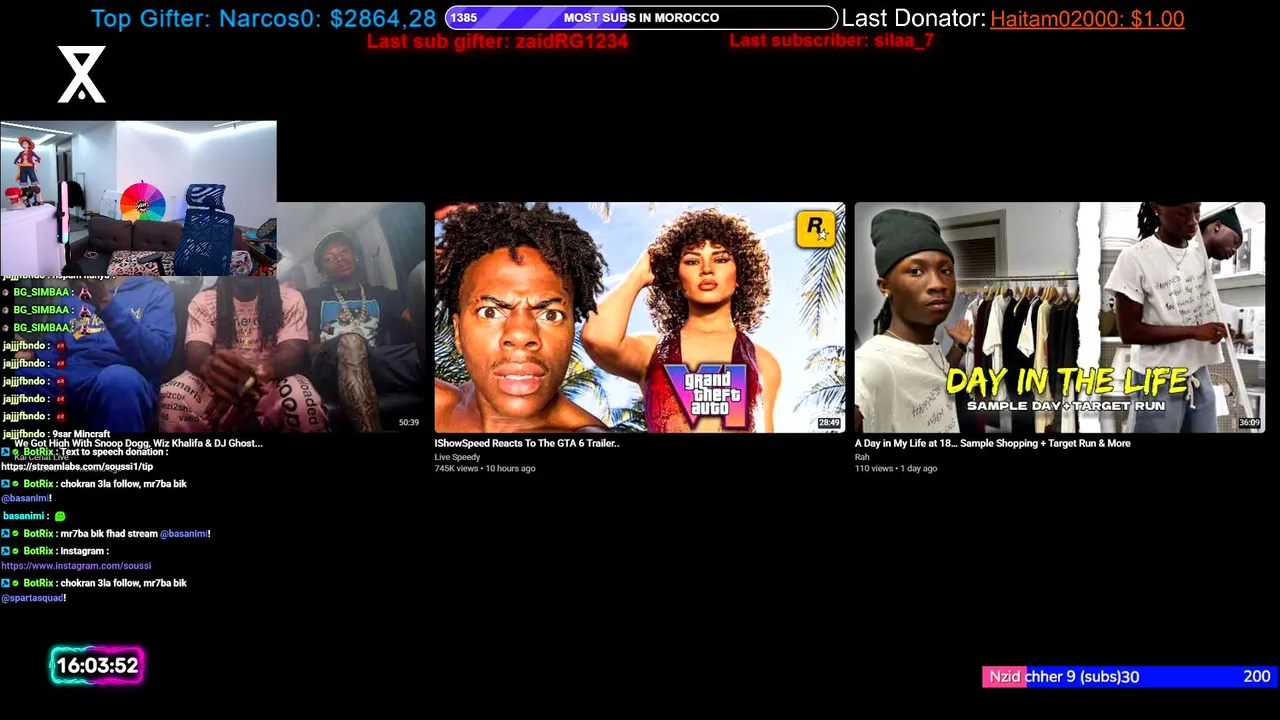
Task: Click the 50:39 duration badge
Action: click(409, 423)
